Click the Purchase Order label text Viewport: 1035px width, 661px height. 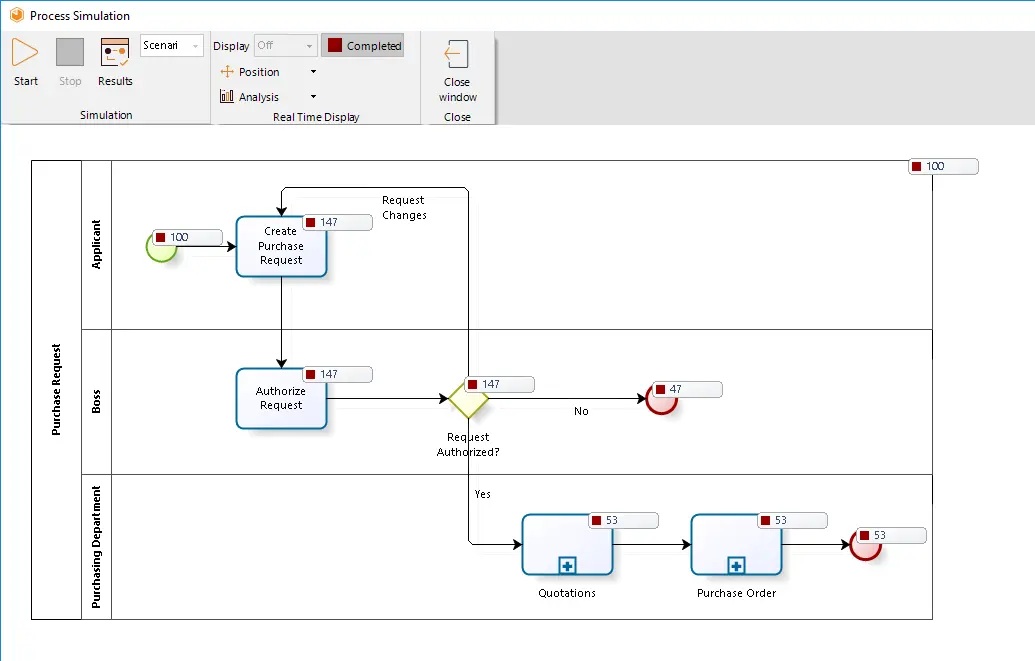[x=737, y=593]
